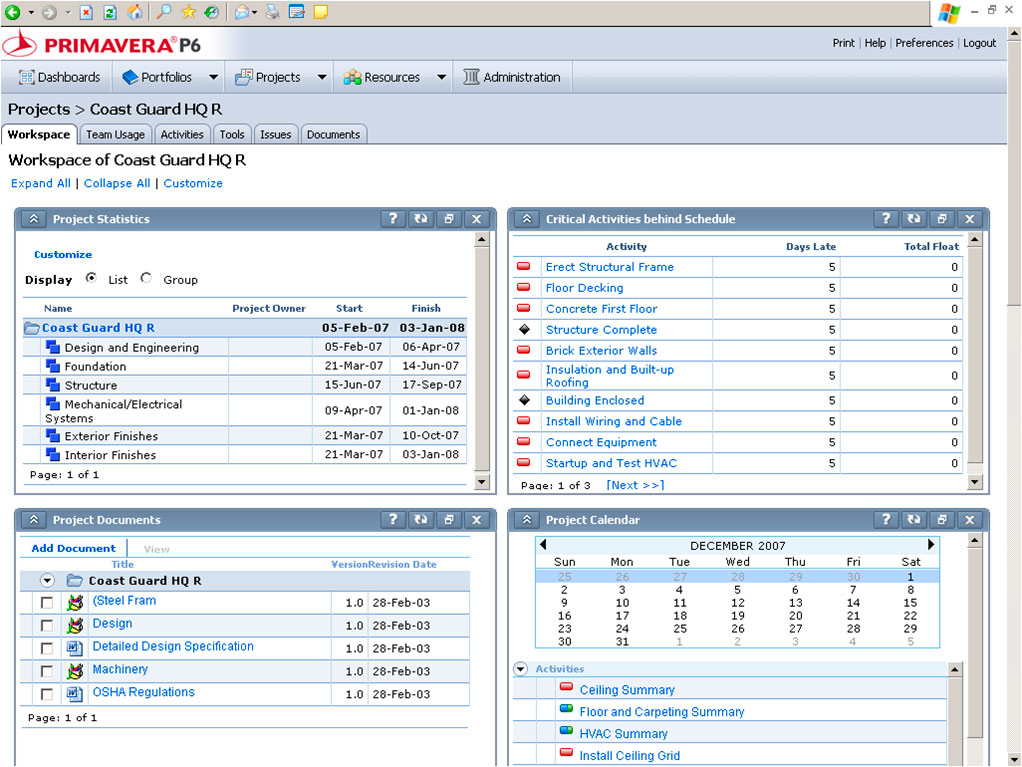Open the Projects dropdown arrow
Viewport: 1022px width, 767px height.
pos(322,77)
